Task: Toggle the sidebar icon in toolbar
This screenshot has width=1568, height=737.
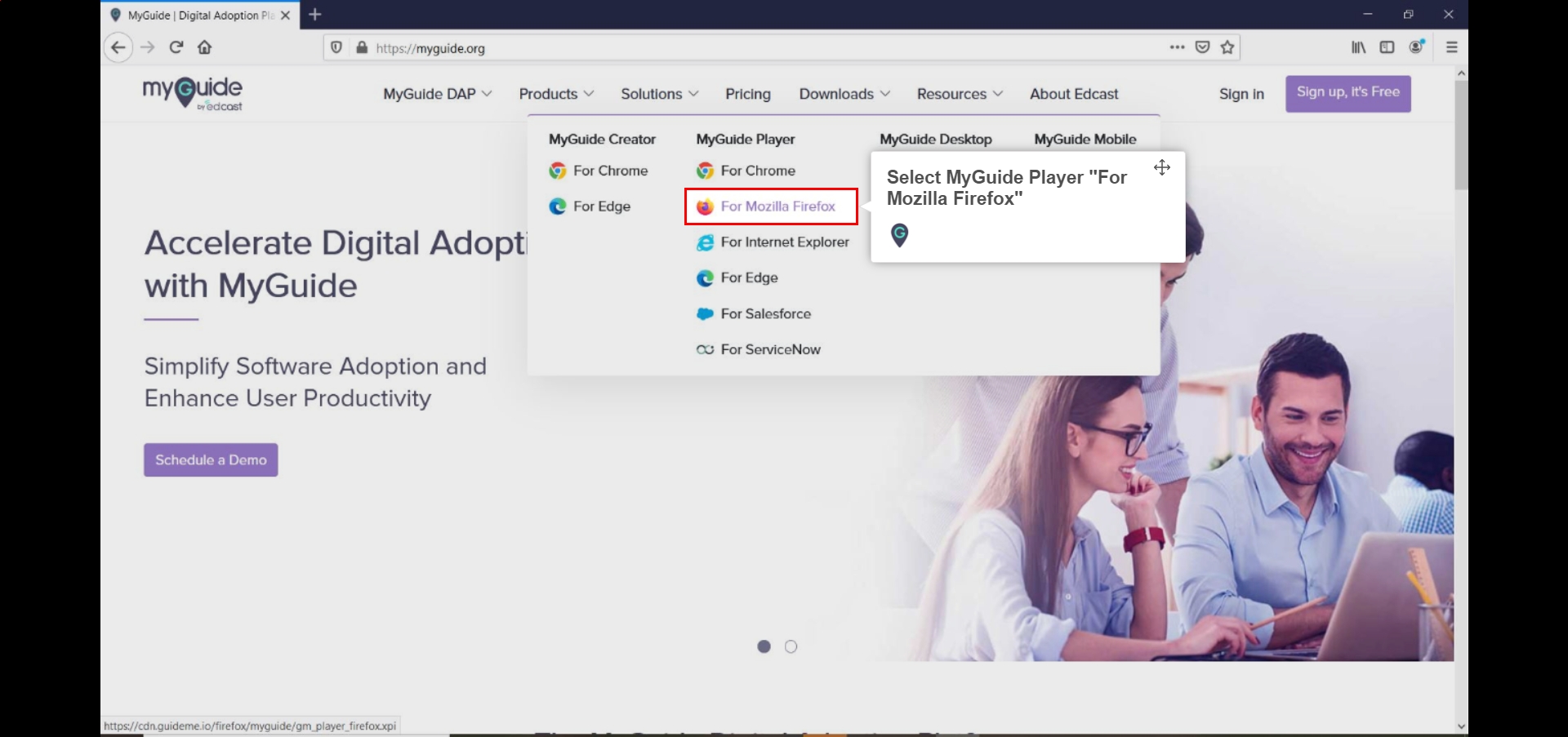Action: pyautogui.click(x=1387, y=47)
